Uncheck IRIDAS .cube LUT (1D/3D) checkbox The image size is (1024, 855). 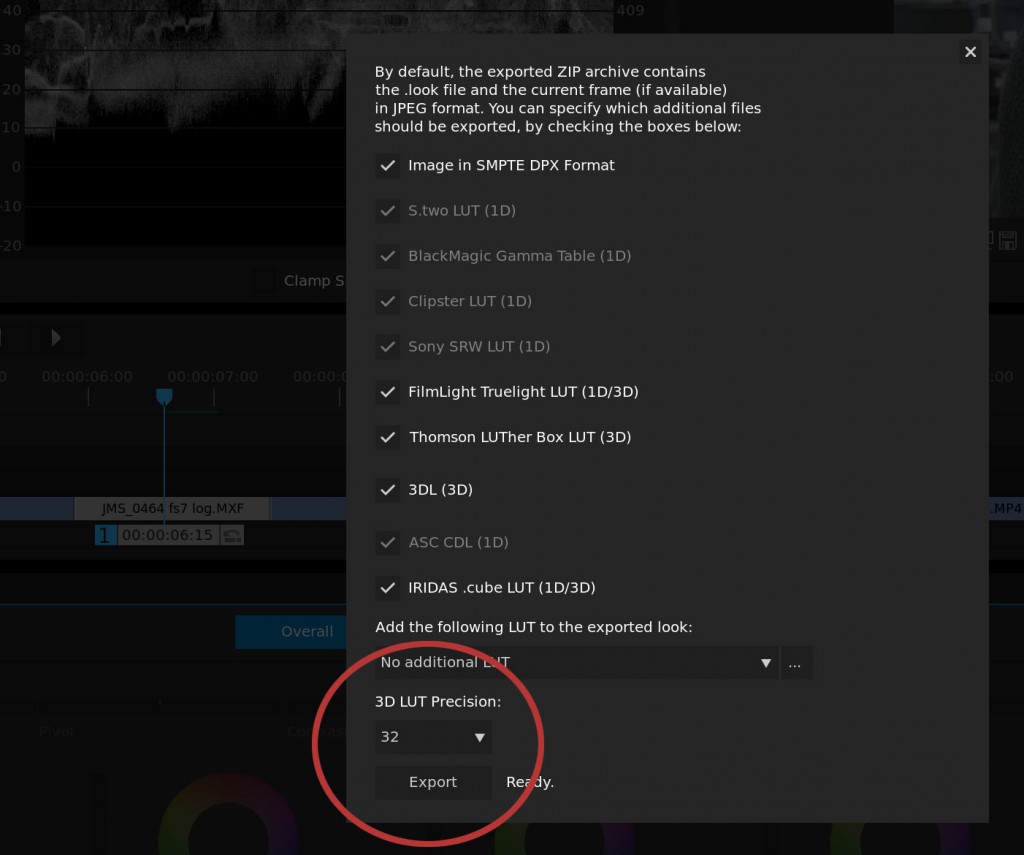coord(388,588)
